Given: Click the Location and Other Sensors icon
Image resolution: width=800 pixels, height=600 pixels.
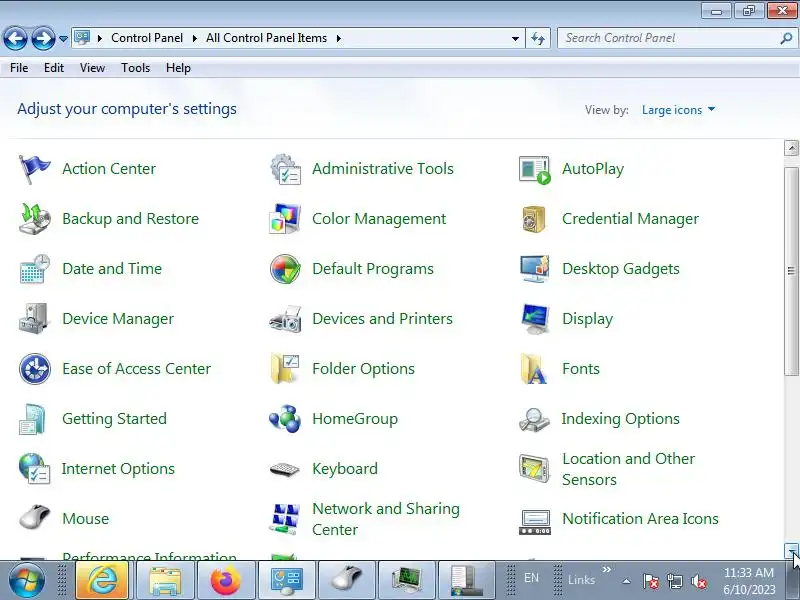Looking at the screenshot, I should tap(535, 469).
